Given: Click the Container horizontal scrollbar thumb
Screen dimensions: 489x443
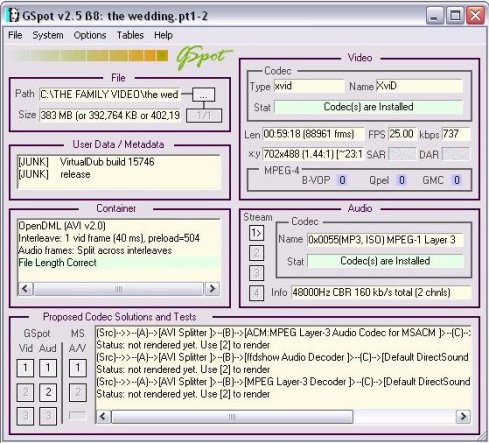Looking at the screenshot, I should [x=118, y=289].
